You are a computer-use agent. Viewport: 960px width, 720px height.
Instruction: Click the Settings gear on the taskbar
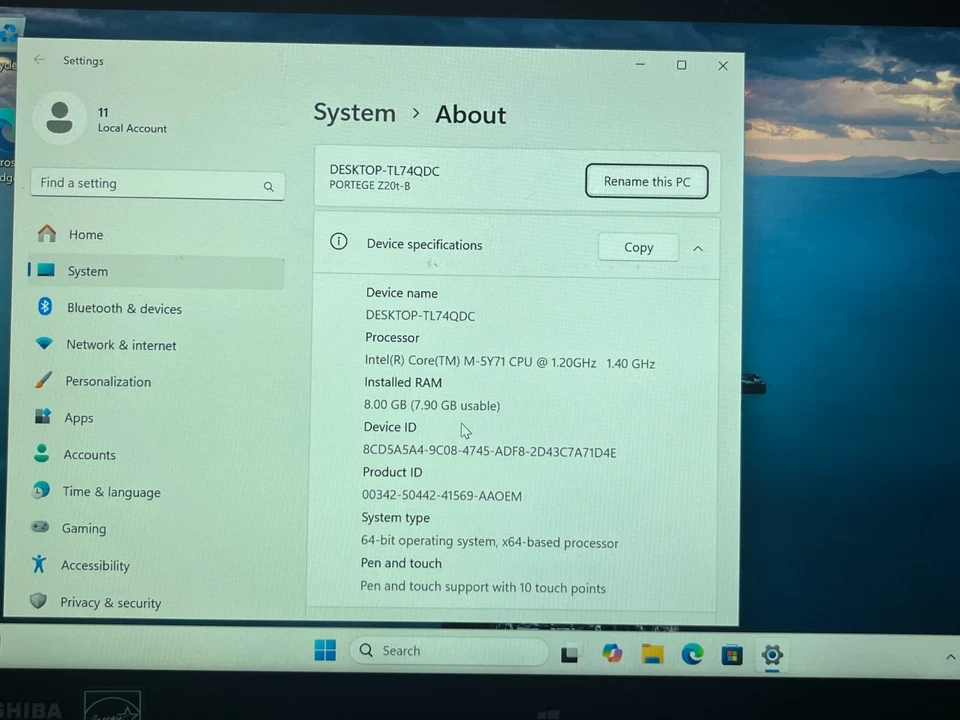click(x=772, y=654)
